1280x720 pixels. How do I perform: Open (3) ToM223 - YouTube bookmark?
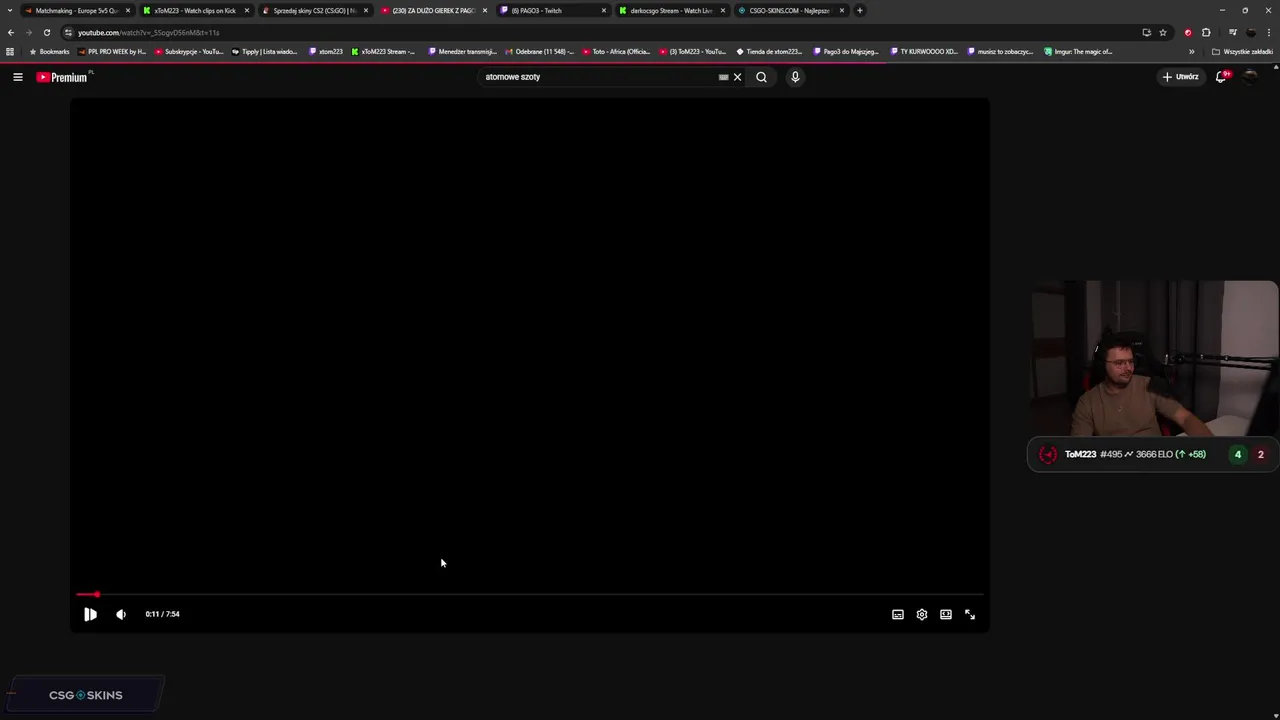pos(693,52)
